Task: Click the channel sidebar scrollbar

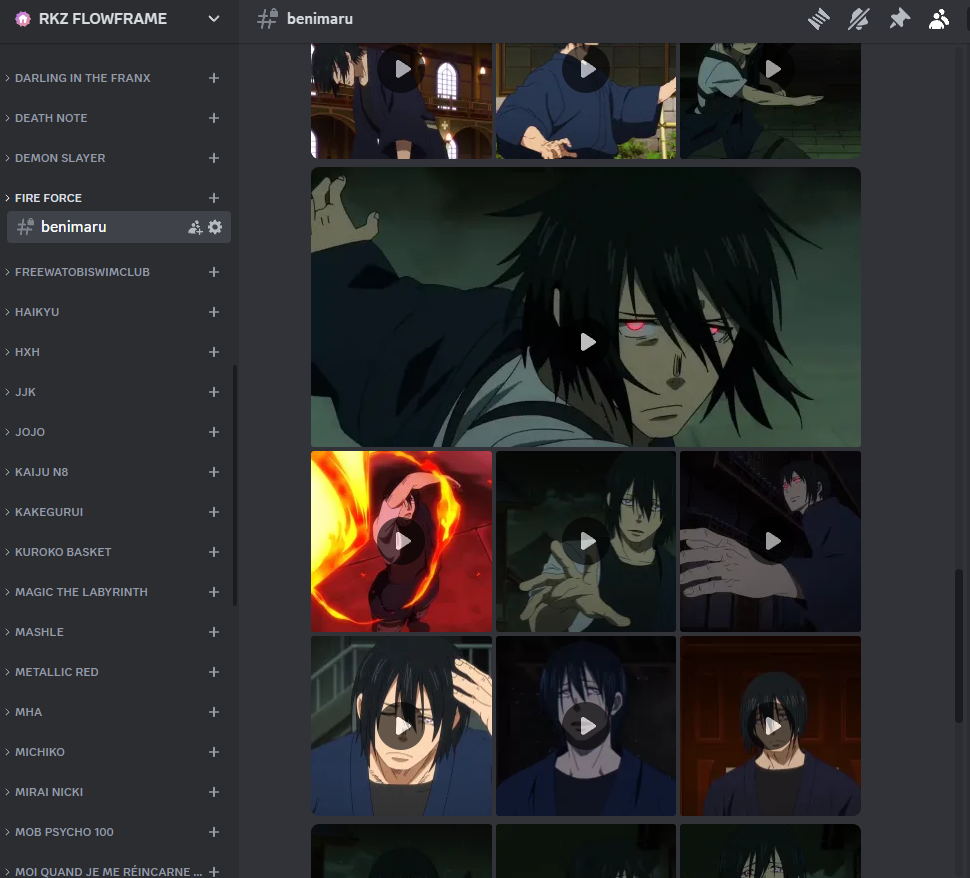Action: [x=235, y=486]
